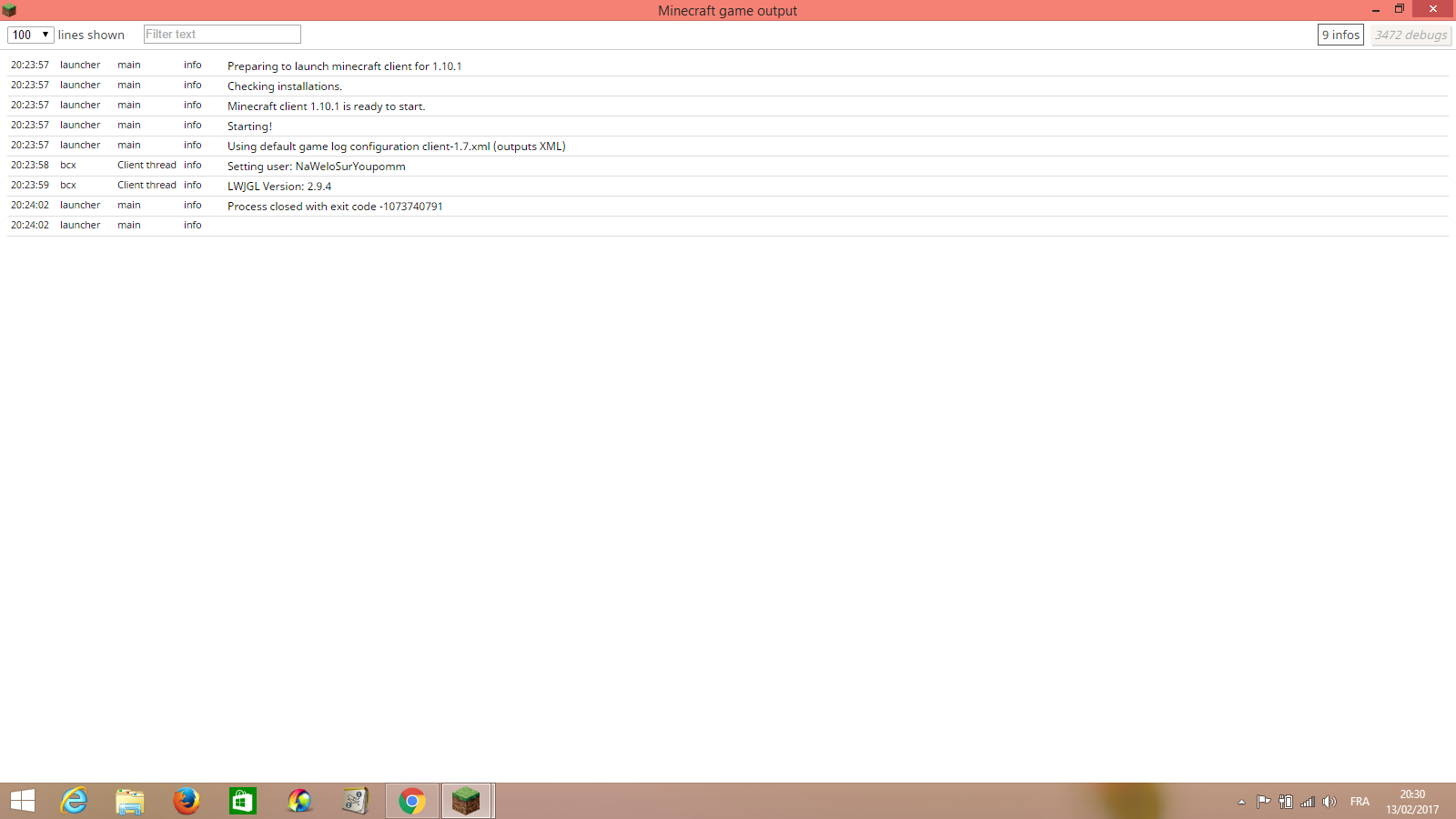Image resolution: width=1456 pixels, height=819 pixels.
Task: Restore down the Minecraft game output window
Action: click(1400, 9)
